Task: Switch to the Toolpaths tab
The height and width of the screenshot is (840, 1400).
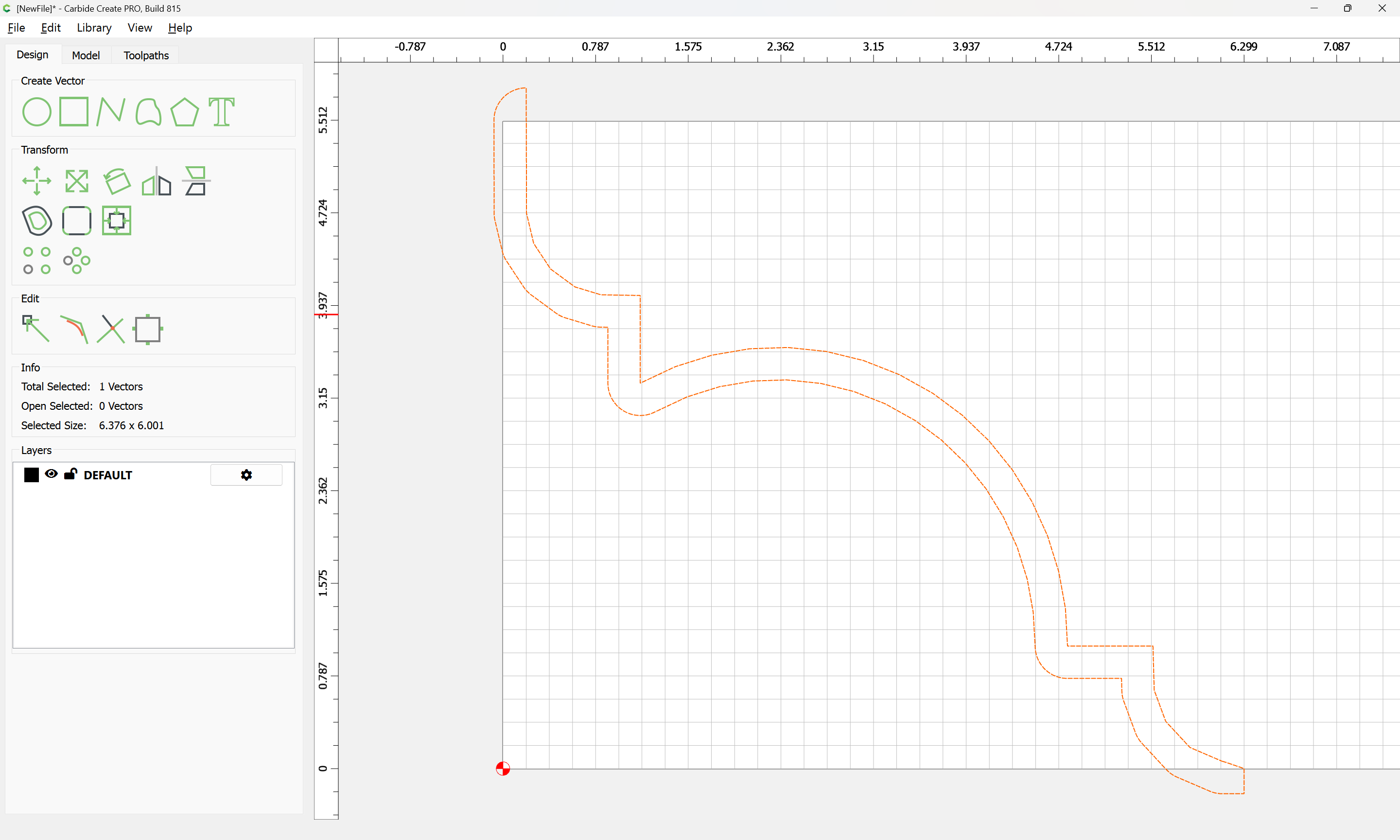Action: point(146,55)
